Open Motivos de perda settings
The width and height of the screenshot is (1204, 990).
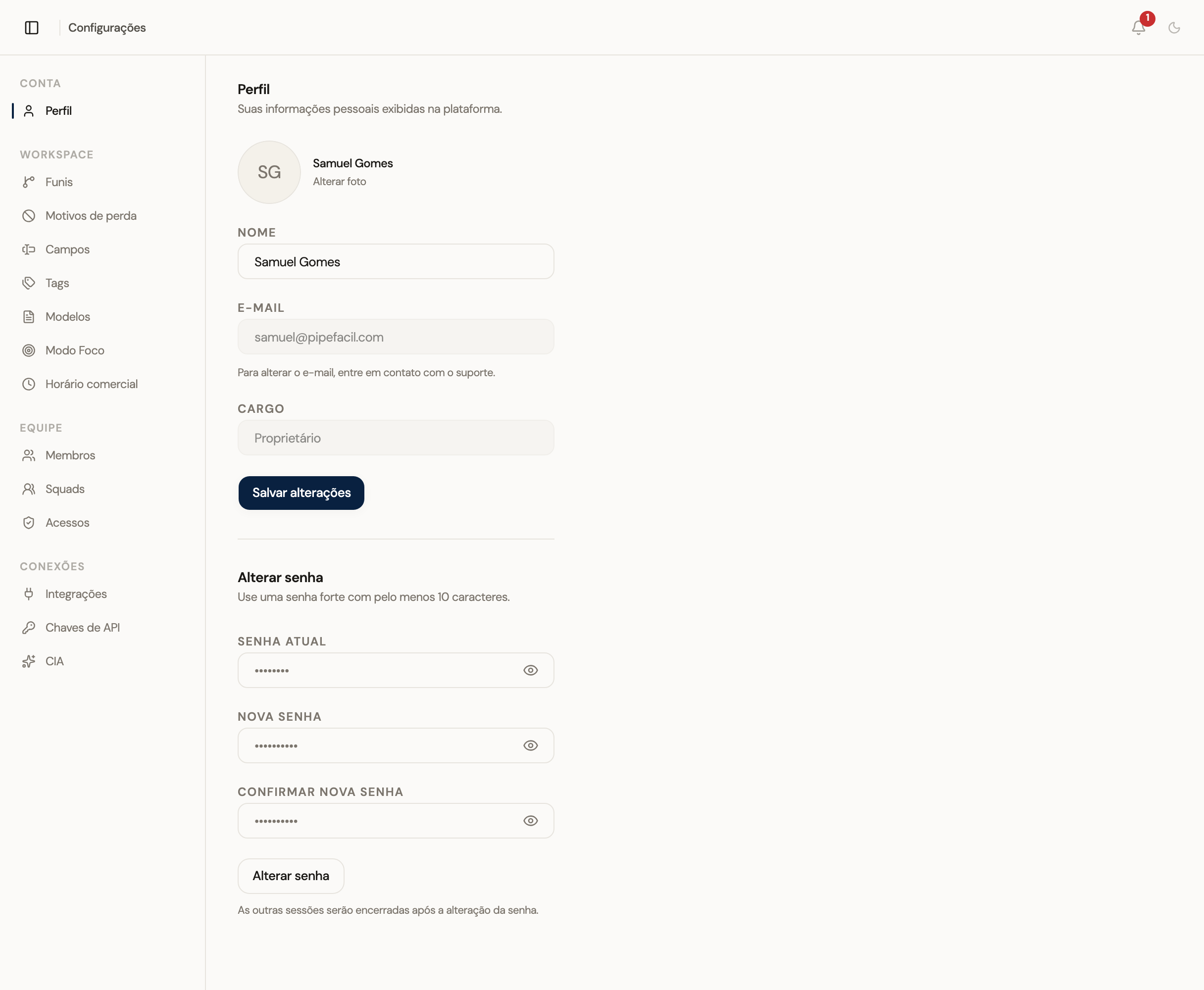pyautogui.click(x=91, y=215)
